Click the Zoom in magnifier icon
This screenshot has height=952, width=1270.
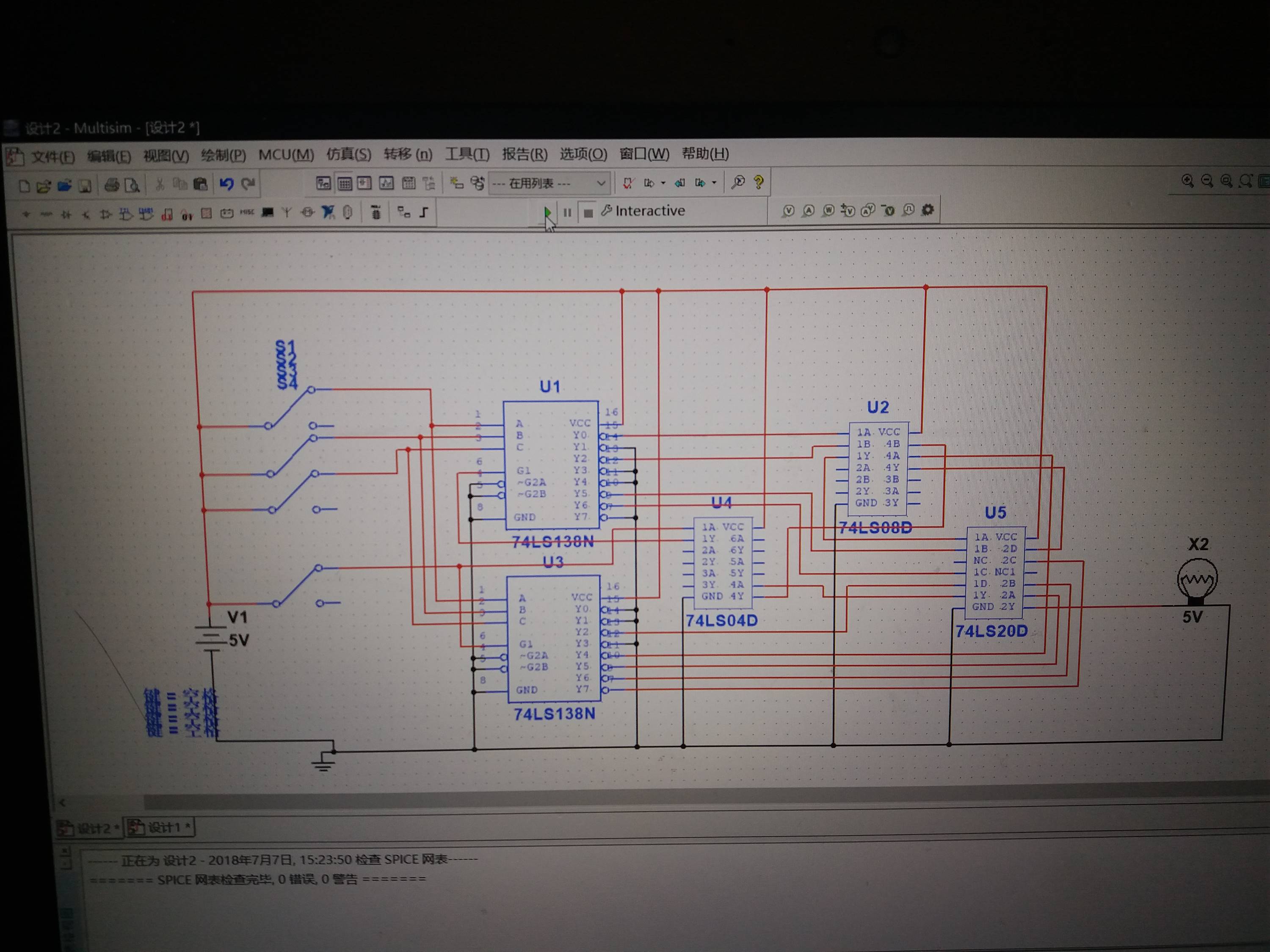[1187, 181]
